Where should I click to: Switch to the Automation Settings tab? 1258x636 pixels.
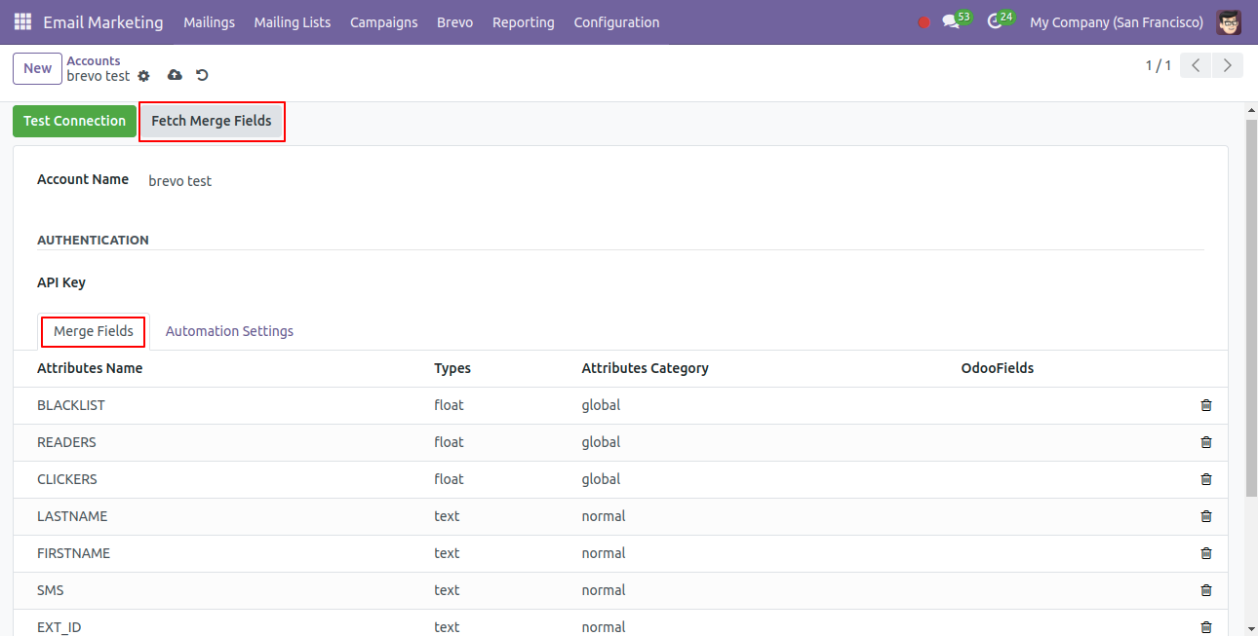[x=229, y=331]
